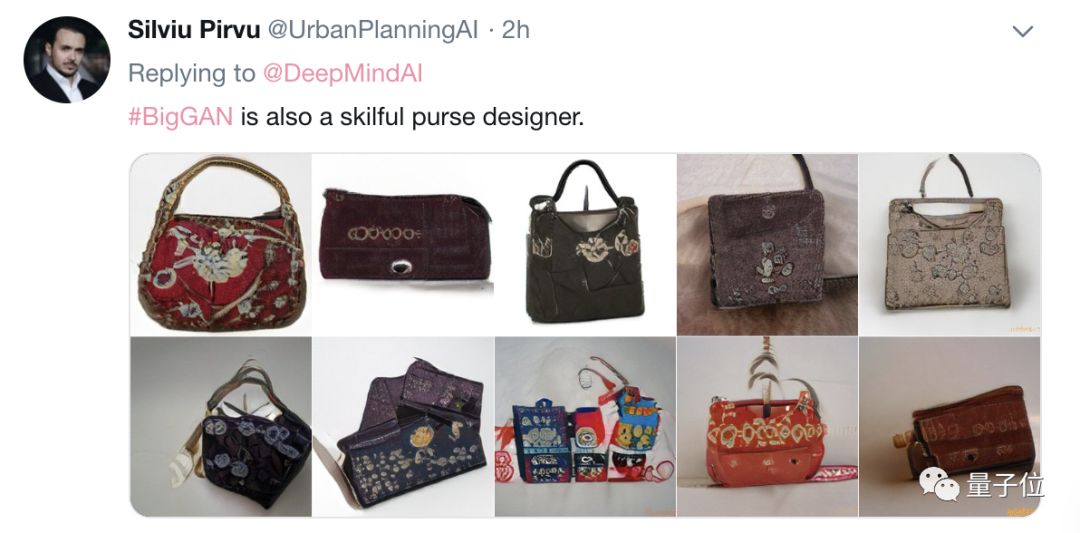View the colorful multi-pouch bags image
Screen dimensions: 1080x533
pos(585,426)
